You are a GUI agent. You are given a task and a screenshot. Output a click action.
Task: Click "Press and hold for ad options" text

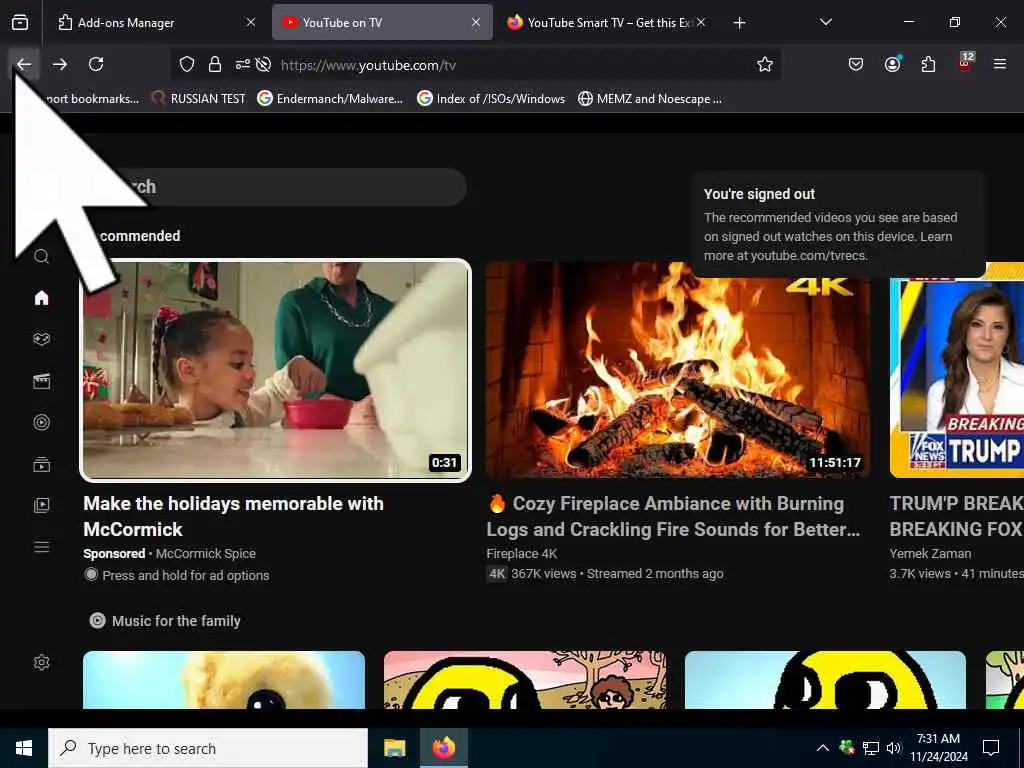[185, 575]
